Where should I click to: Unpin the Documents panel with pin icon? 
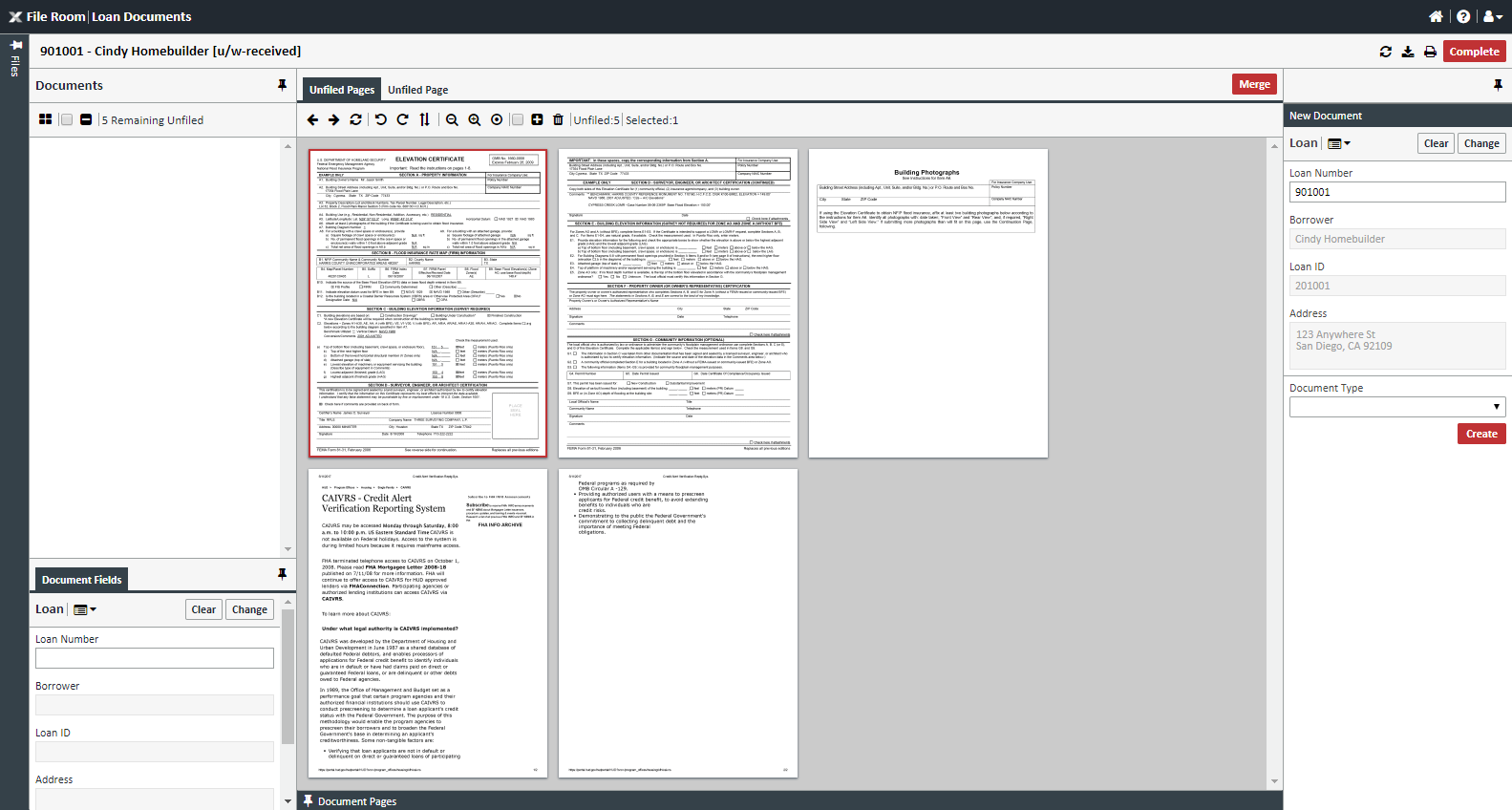(282, 85)
